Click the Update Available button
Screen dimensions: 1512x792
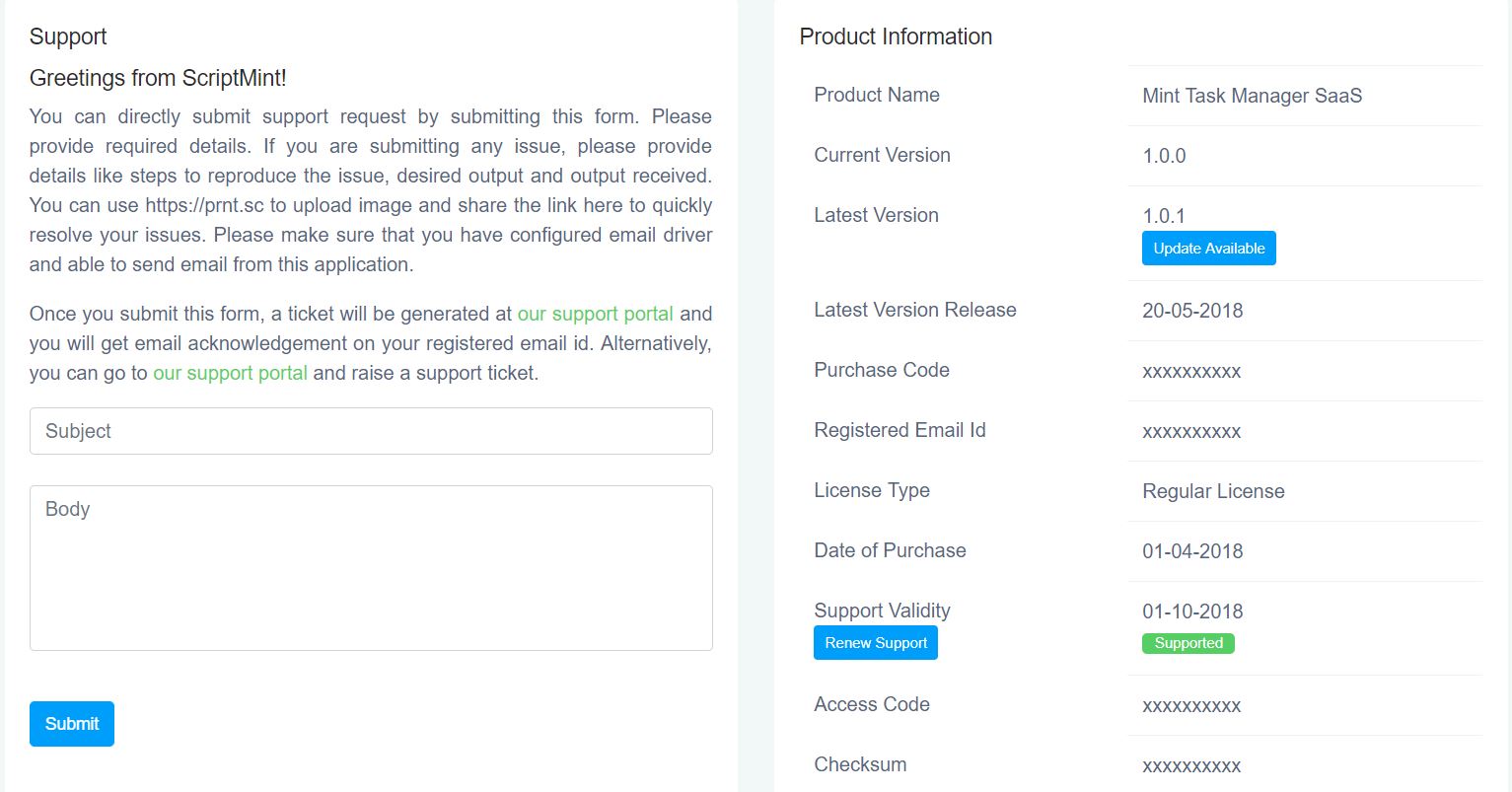[x=1209, y=249]
